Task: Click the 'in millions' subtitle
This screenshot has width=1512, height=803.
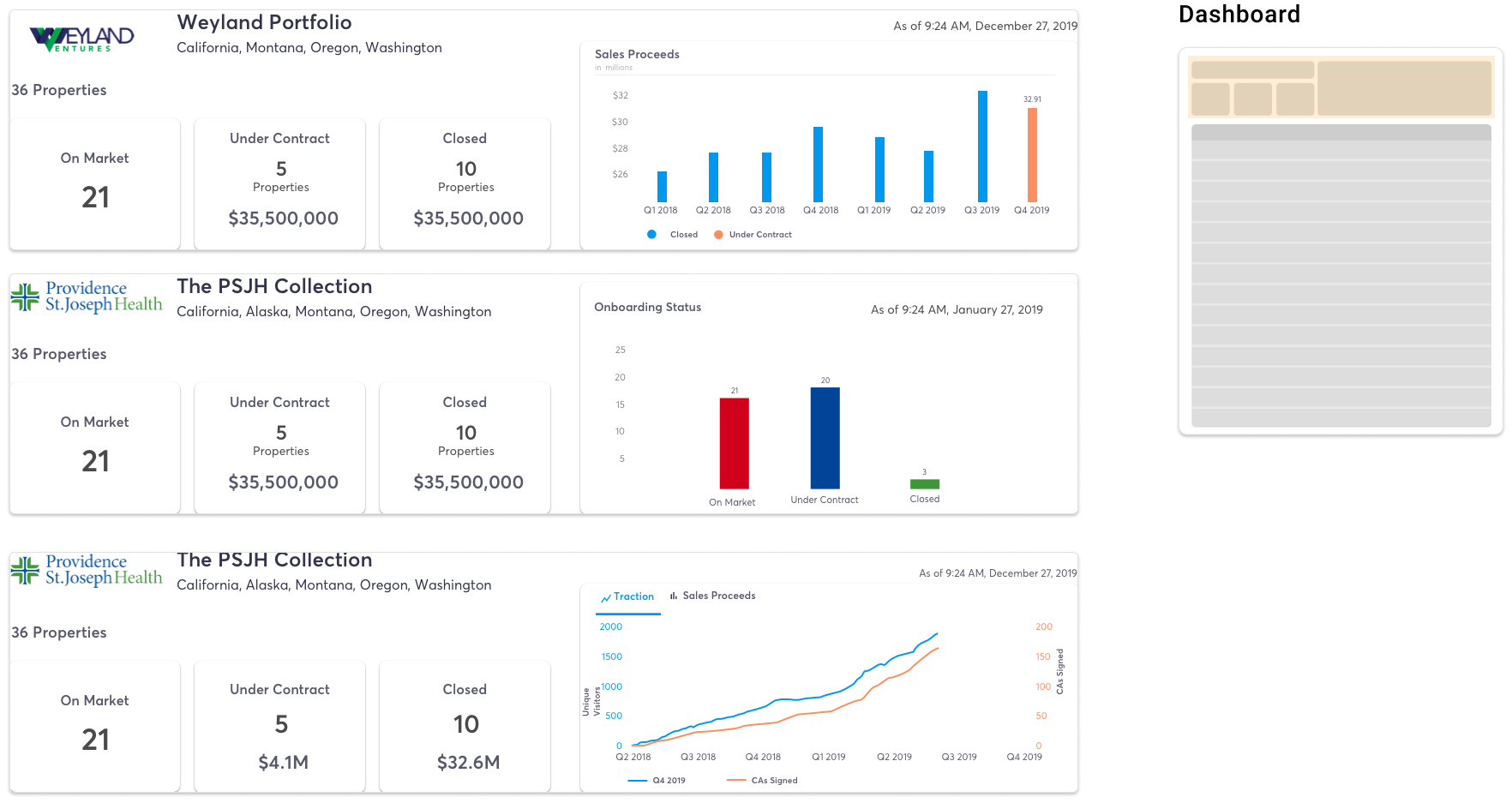Action: (614, 68)
